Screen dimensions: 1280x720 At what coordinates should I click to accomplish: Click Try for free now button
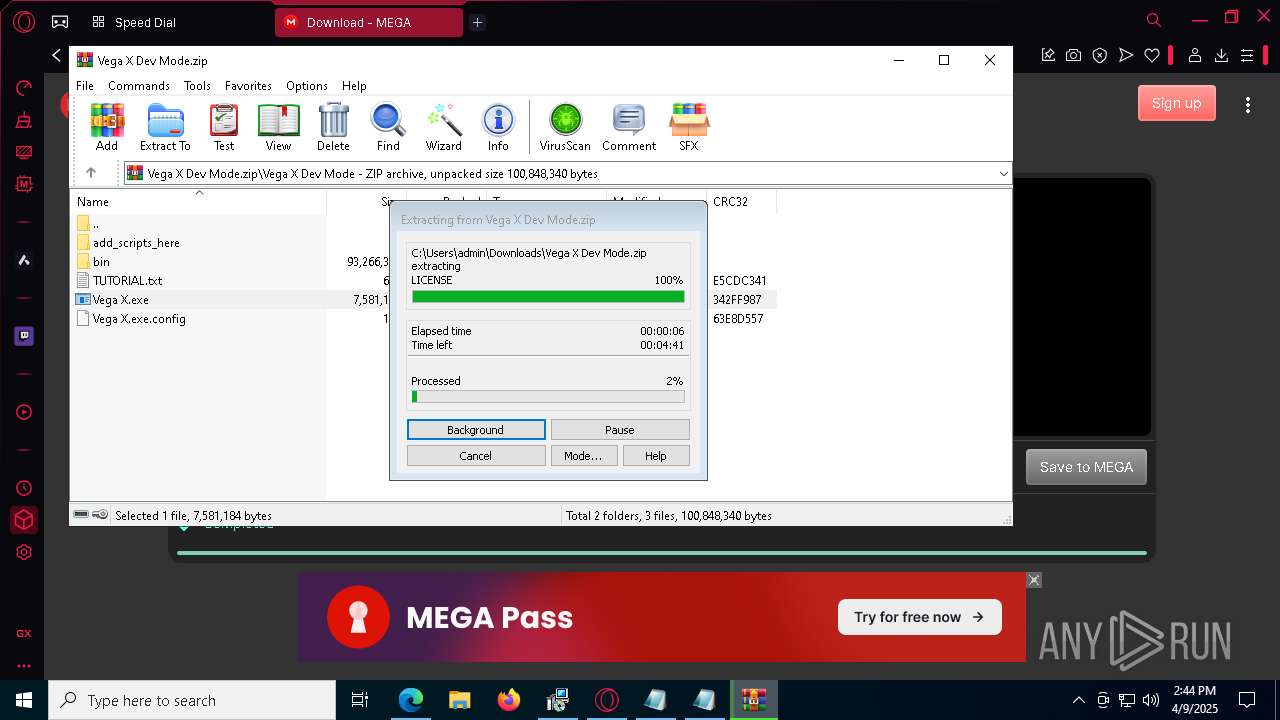point(920,617)
